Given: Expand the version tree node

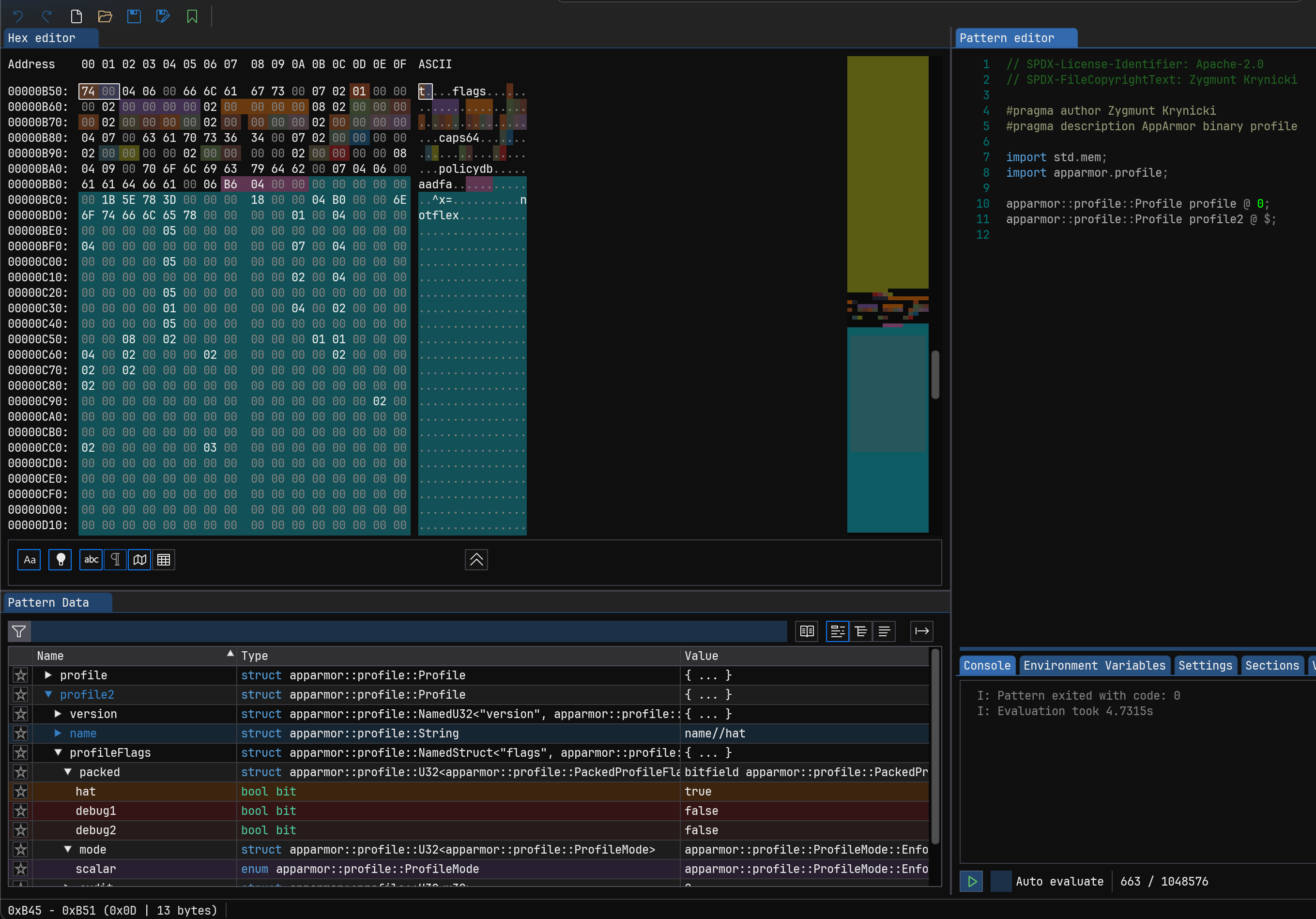Looking at the screenshot, I should 58,714.
